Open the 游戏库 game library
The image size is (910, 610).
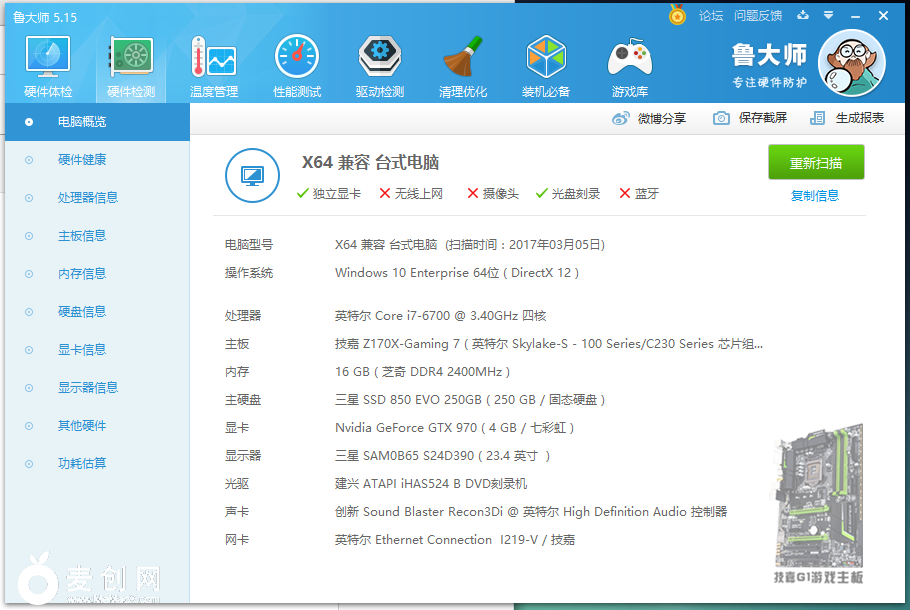click(628, 63)
